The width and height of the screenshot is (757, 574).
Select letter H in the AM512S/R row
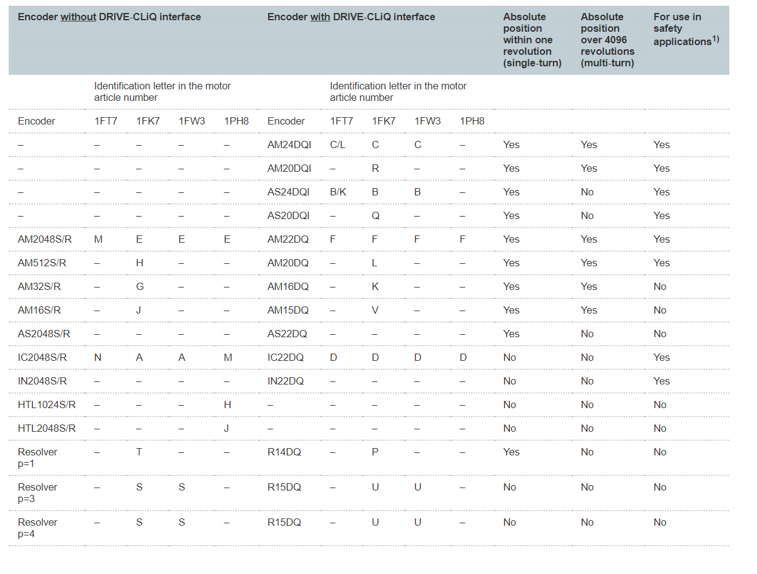(139, 263)
